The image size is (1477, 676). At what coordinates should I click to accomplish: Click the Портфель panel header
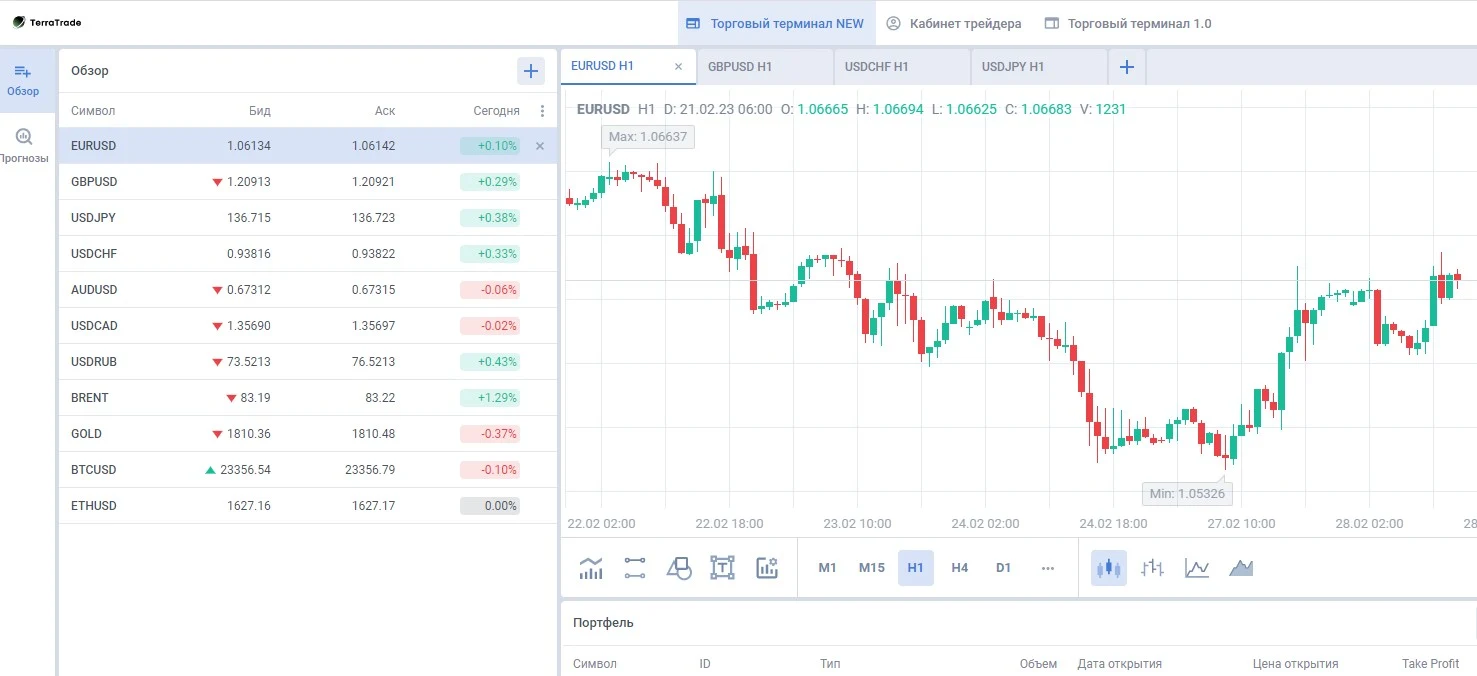click(x=603, y=623)
